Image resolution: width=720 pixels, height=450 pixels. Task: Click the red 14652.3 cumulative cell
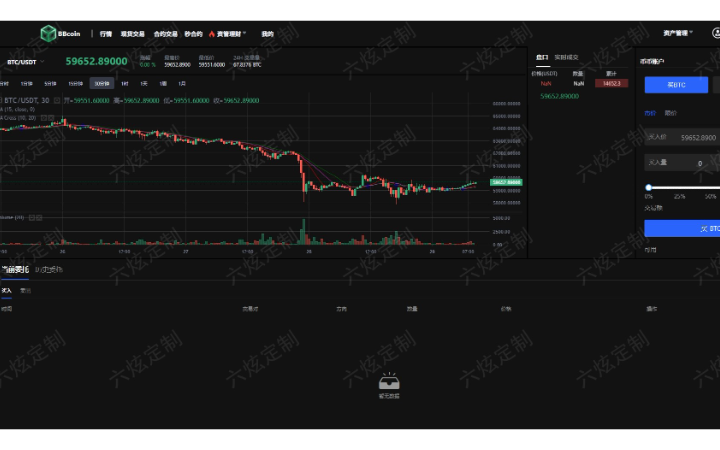(612, 84)
